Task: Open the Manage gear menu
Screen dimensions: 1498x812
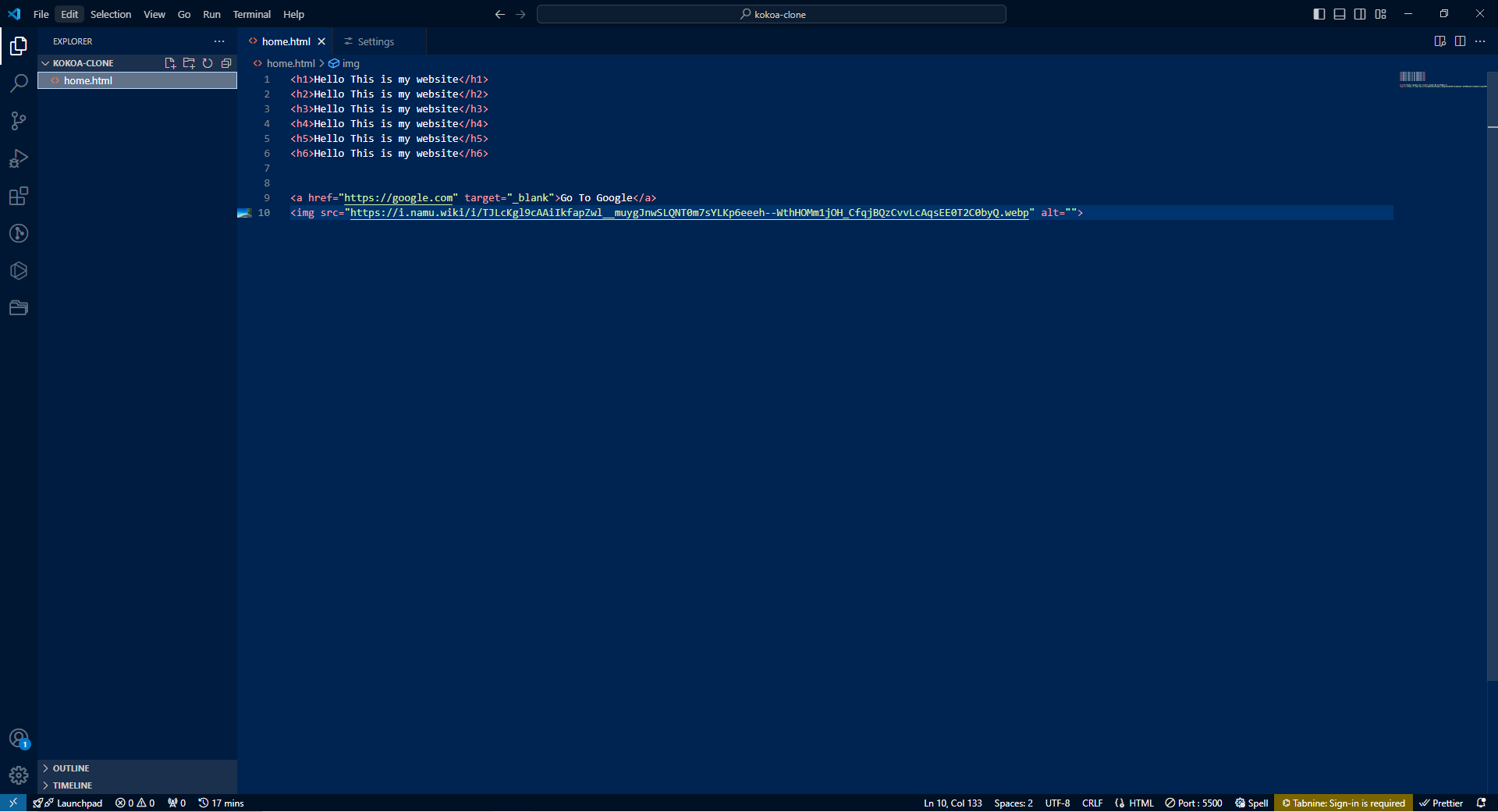Action: point(19,775)
